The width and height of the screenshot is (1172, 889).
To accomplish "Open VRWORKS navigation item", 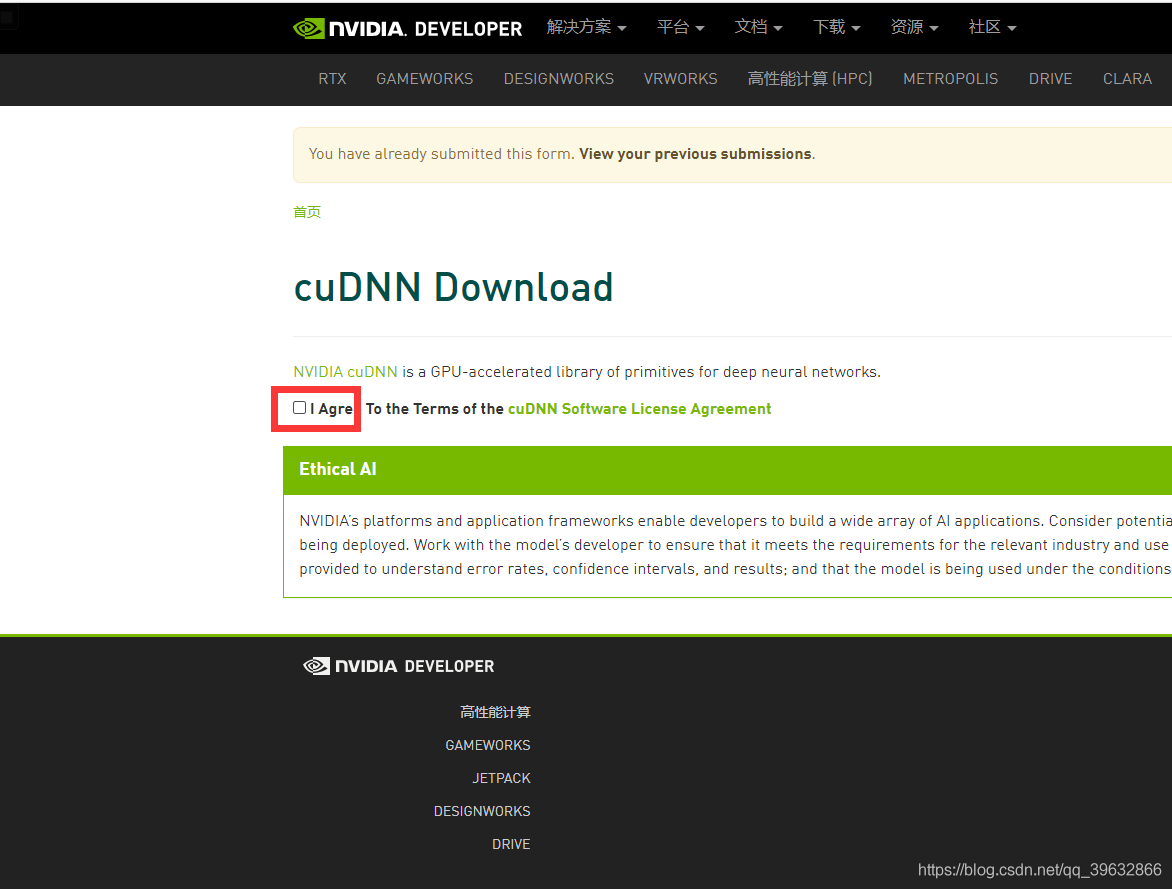I will tap(680, 79).
